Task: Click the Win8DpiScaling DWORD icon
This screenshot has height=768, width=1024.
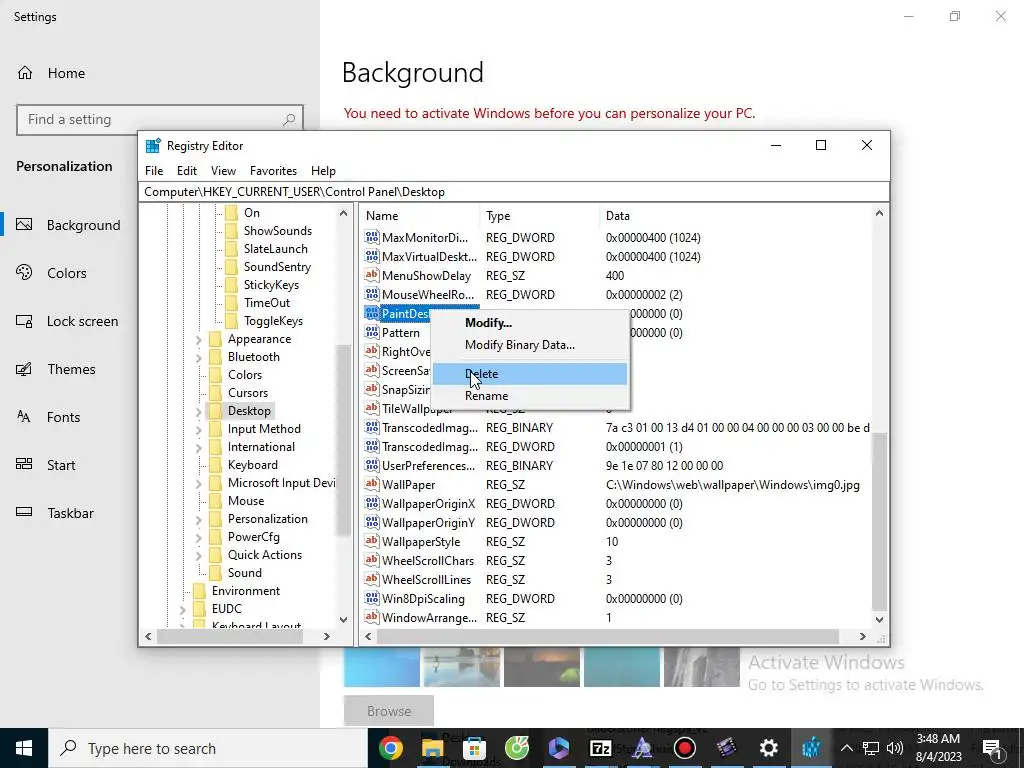Action: 372,598
